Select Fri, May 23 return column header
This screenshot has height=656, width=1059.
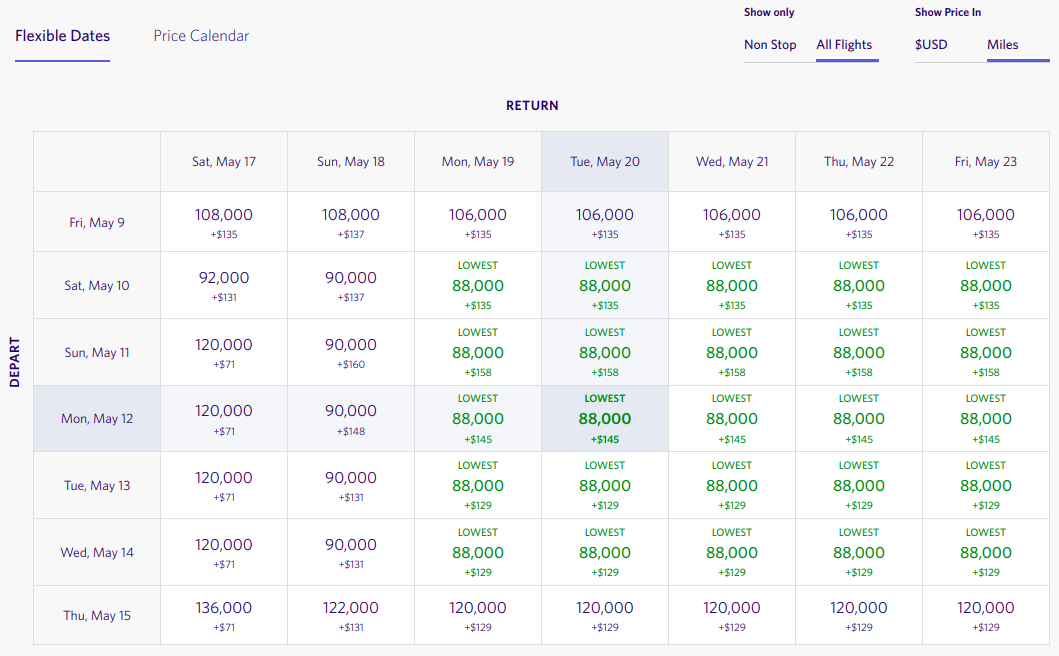coord(985,161)
